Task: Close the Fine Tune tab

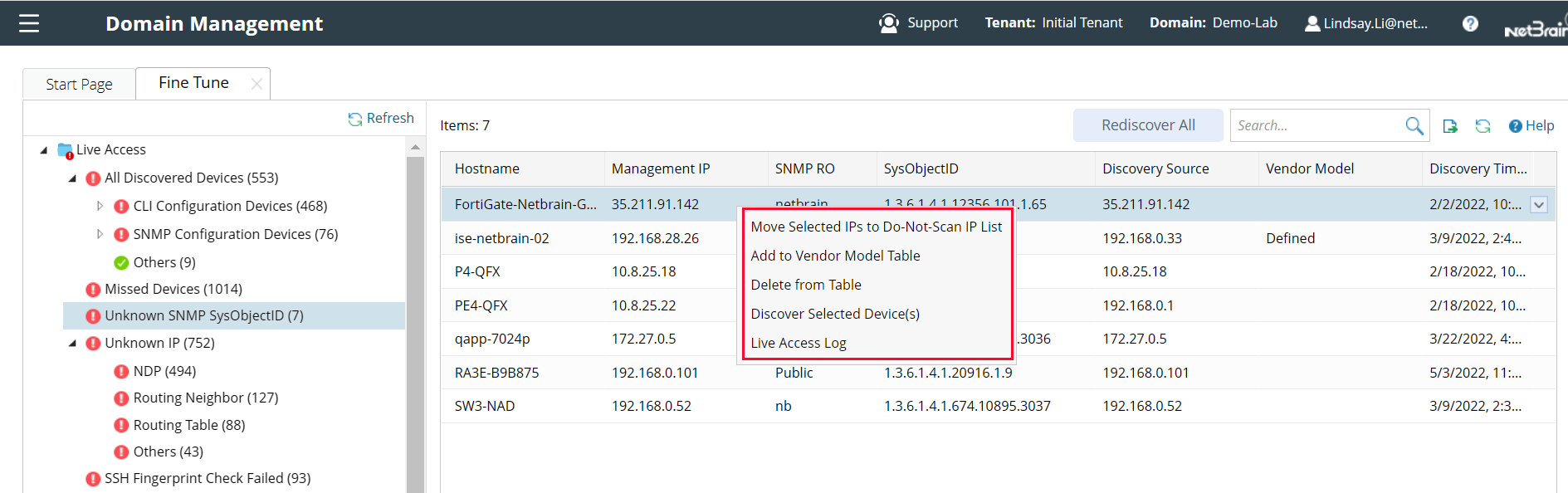Action: pyautogui.click(x=256, y=84)
